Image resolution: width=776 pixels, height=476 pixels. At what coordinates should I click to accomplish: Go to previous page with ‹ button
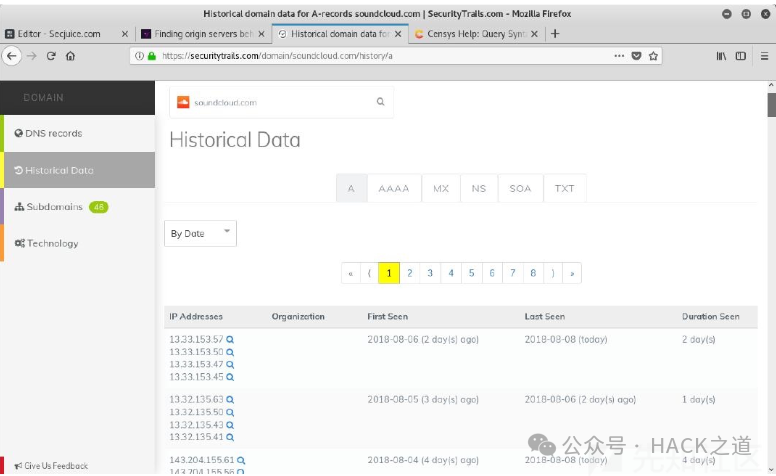369,273
